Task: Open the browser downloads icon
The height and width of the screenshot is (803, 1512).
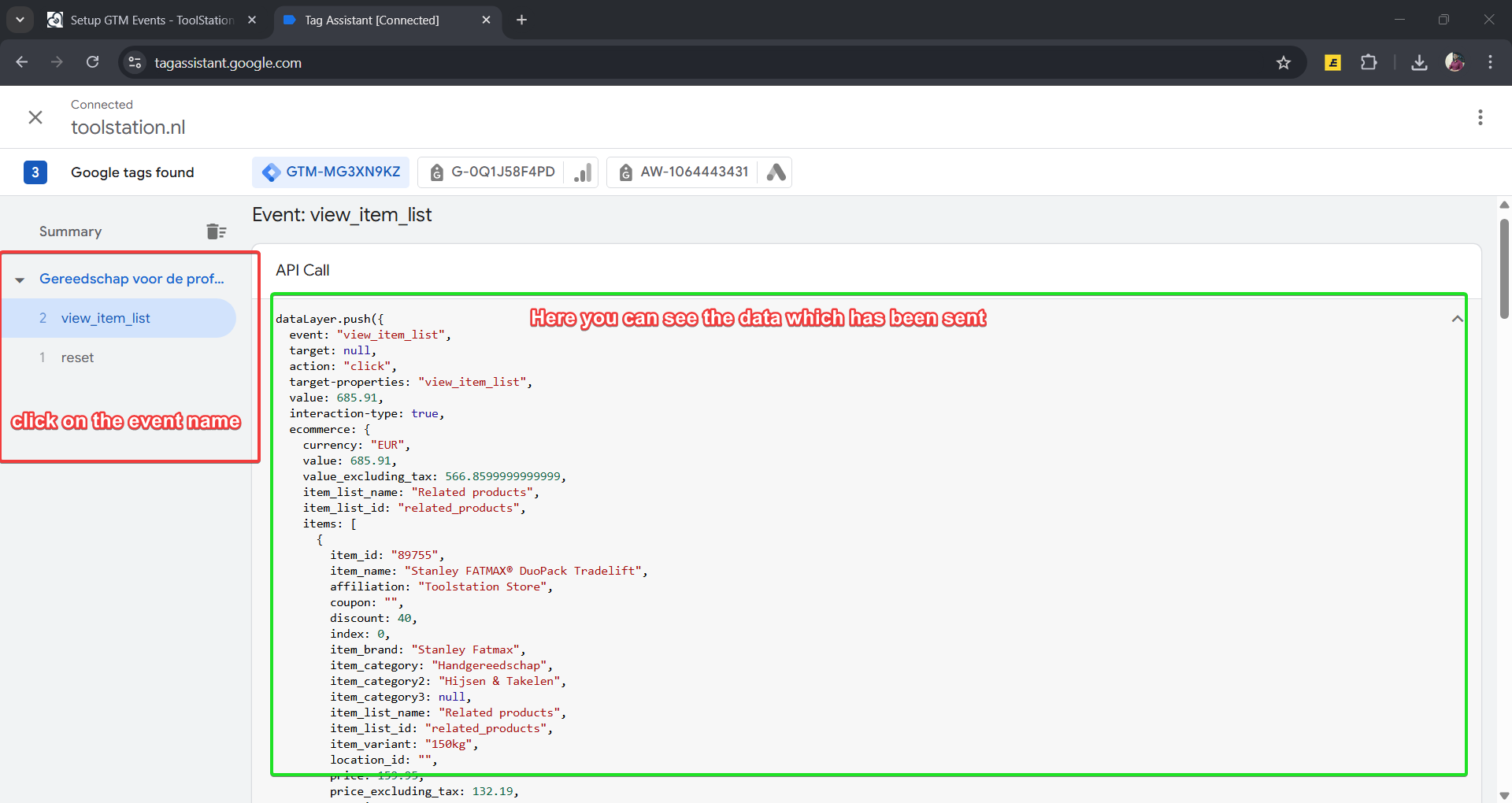Action: coord(1419,63)
